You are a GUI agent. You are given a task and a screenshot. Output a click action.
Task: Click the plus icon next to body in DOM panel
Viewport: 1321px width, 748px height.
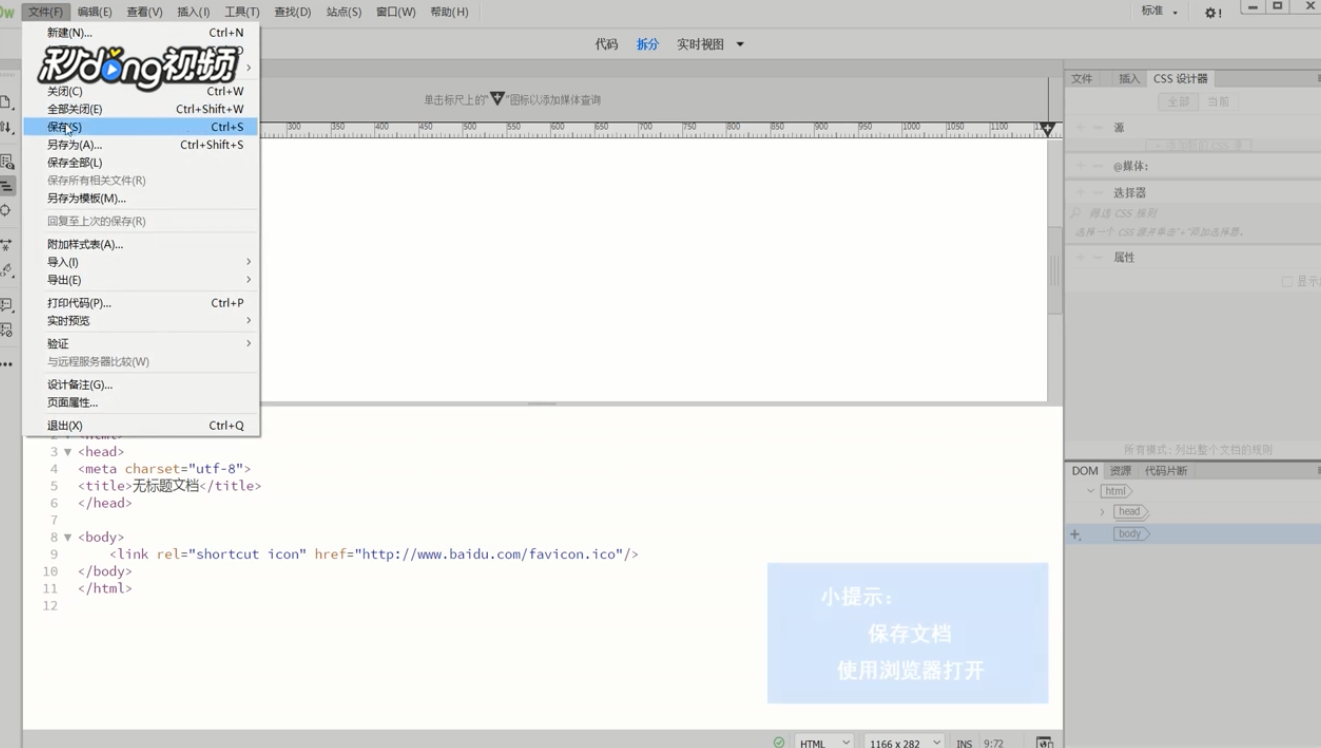point(1076,535)
